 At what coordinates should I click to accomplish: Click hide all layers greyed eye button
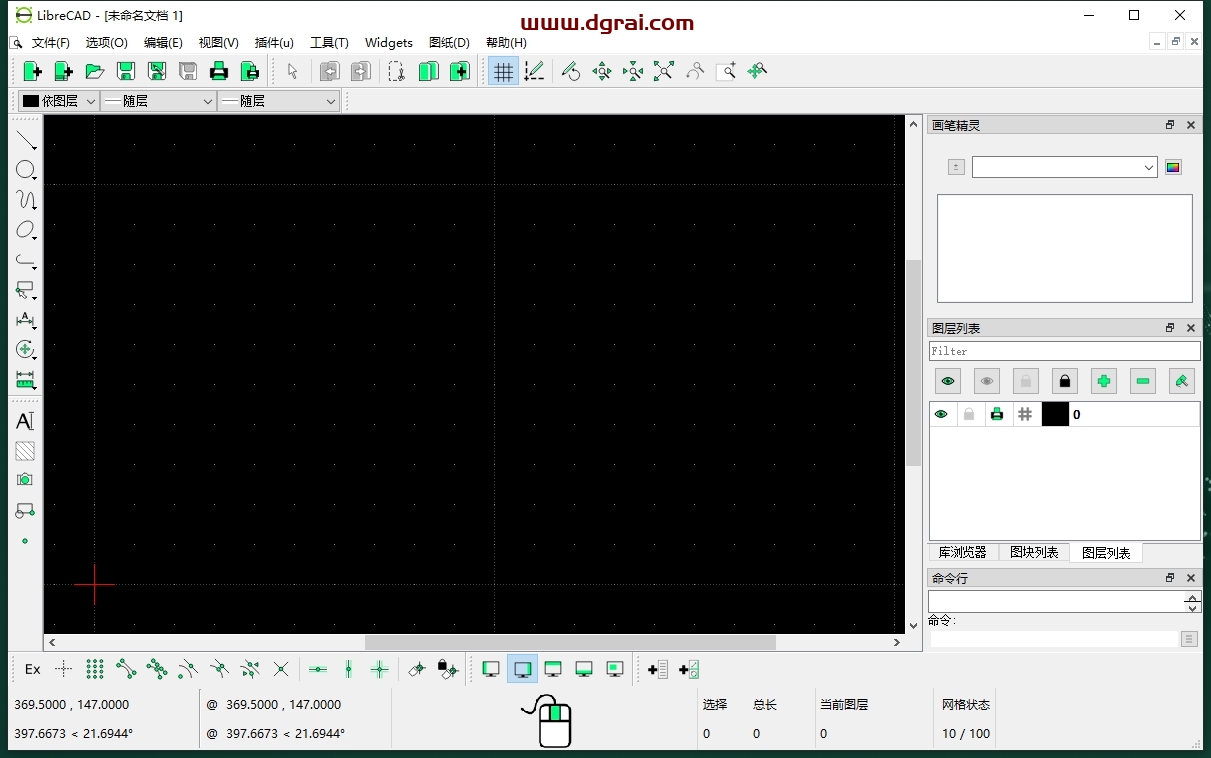[987, 381]
